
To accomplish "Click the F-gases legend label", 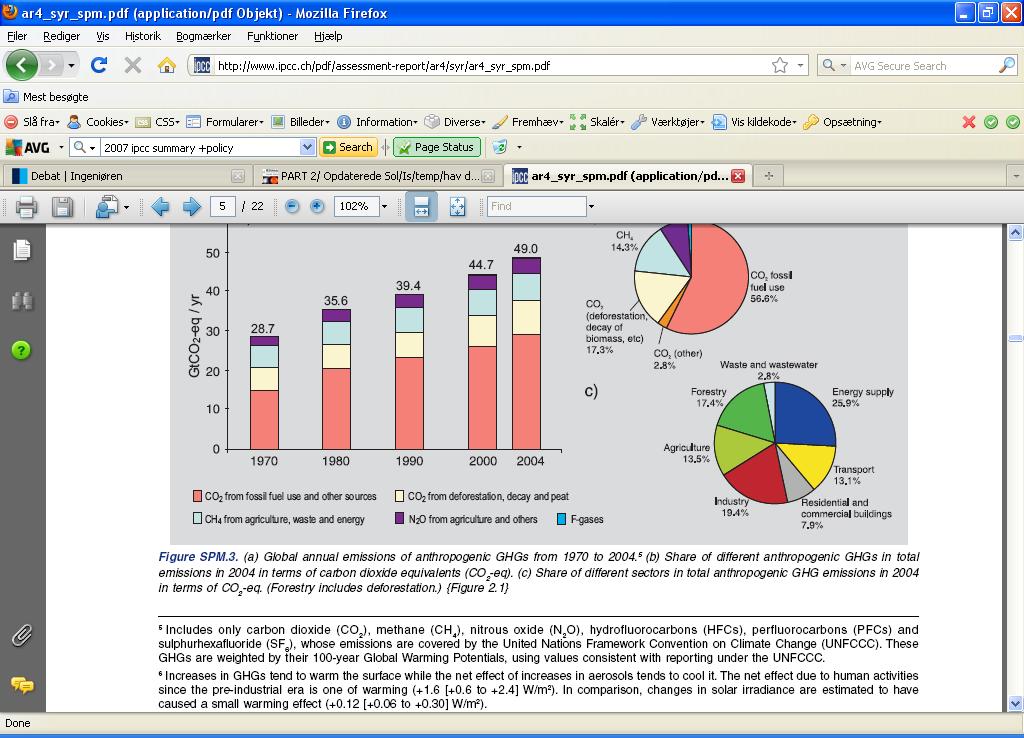I will pos(587,519).
